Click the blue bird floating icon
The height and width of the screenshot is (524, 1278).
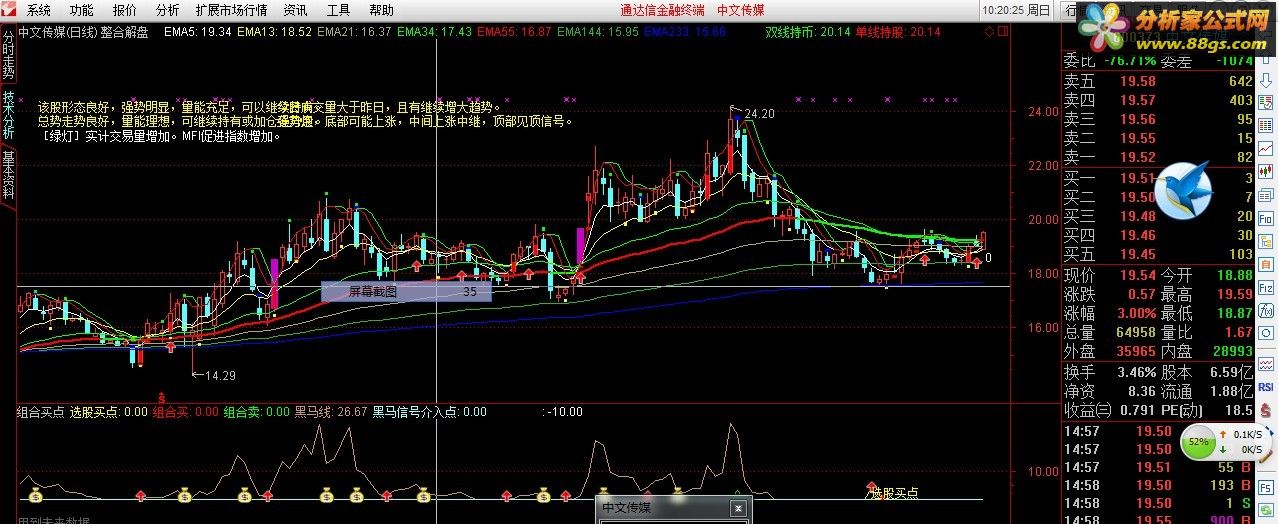(1183, 189)
